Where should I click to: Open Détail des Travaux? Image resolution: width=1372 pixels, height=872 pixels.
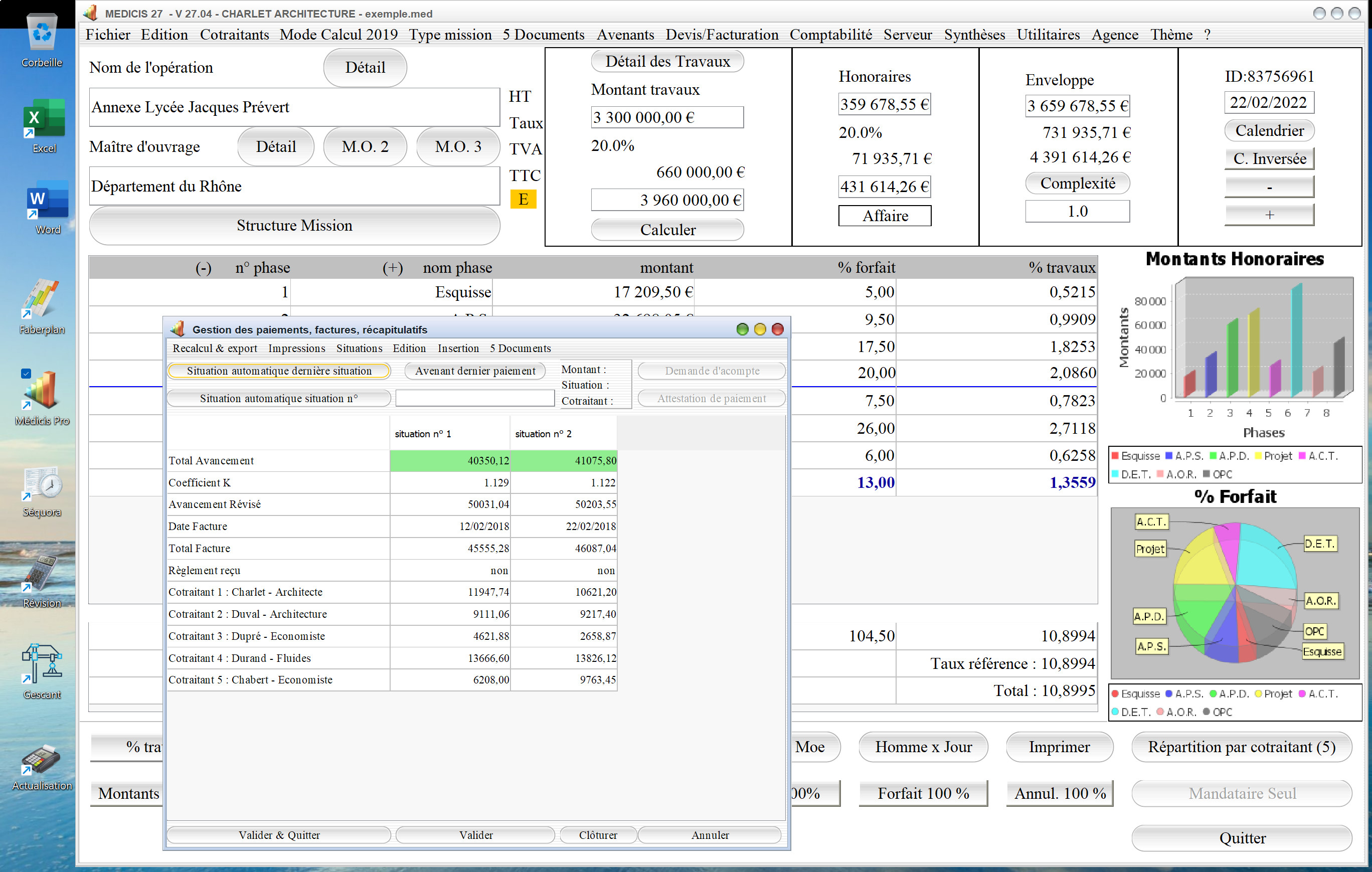click(x=667, y=62)
